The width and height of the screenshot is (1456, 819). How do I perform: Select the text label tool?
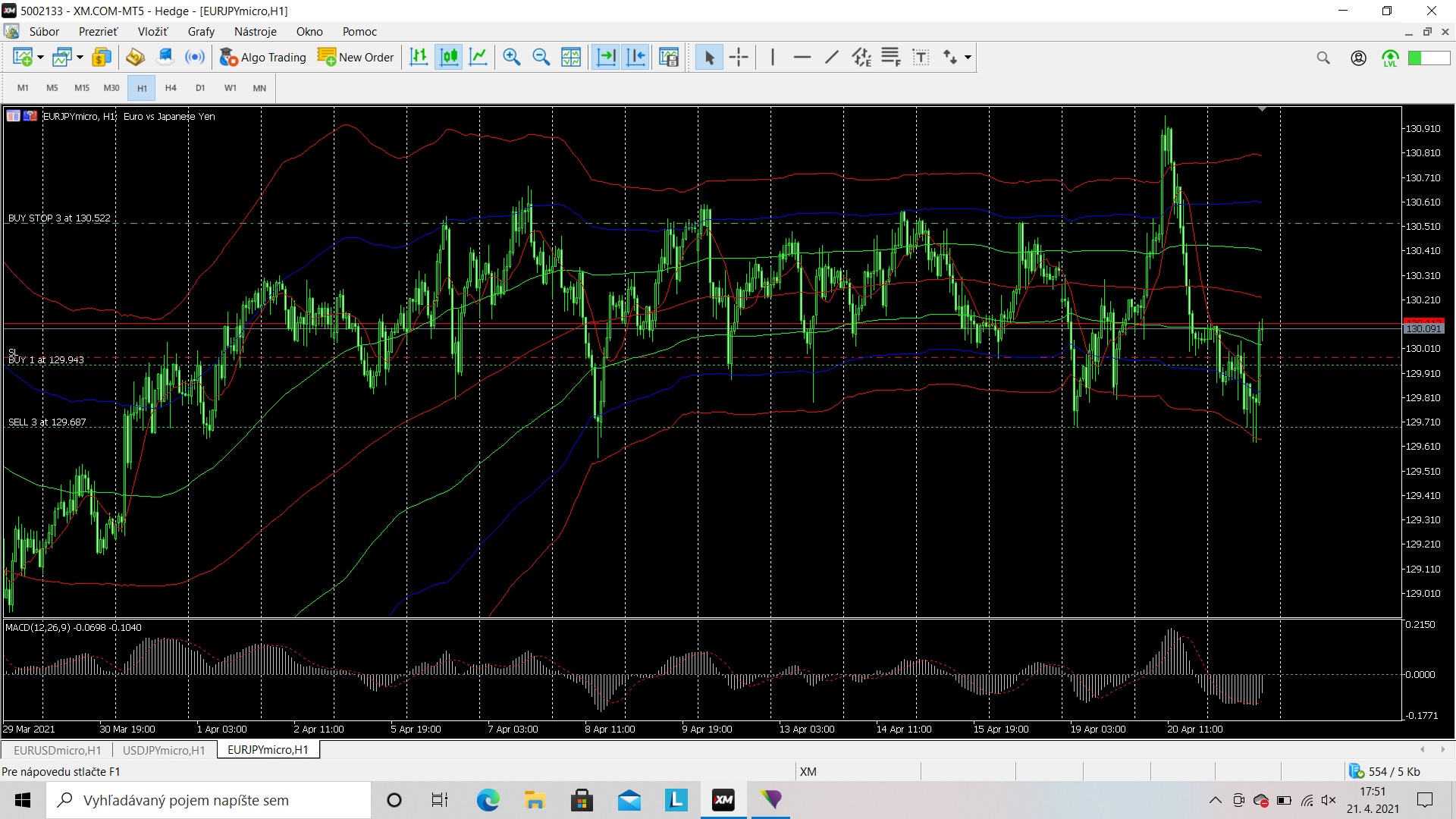pyautogui.click(x=921, y=57)
